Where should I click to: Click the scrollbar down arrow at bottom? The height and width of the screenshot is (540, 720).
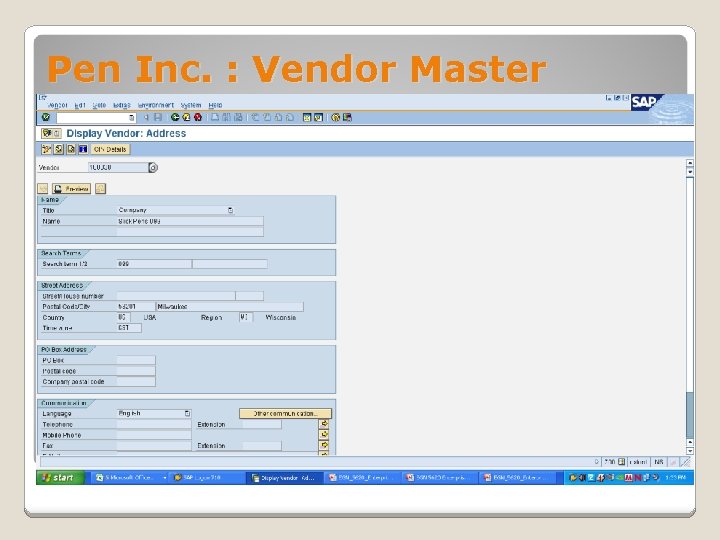coord(689,451)
